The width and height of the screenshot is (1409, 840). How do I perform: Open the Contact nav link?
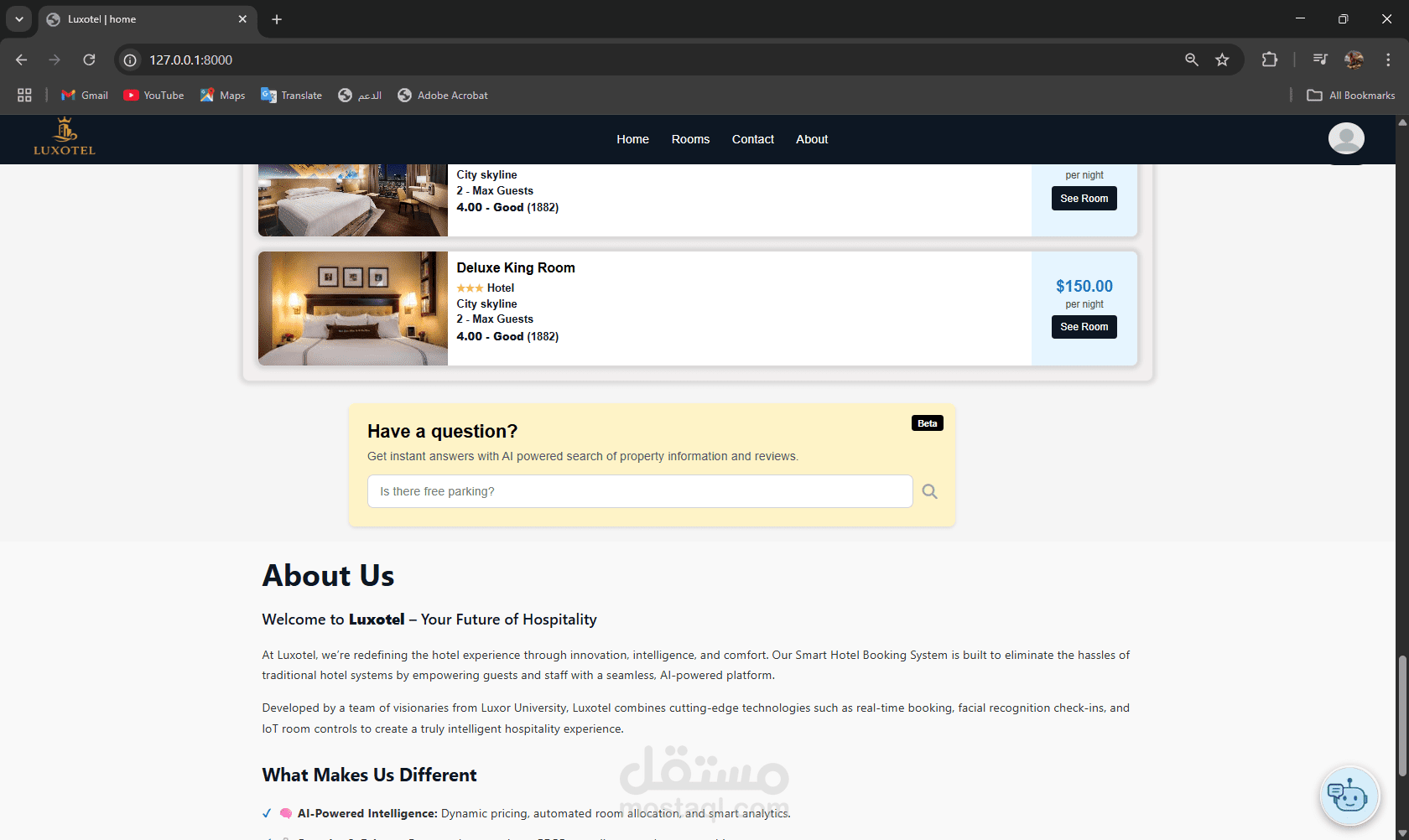(752, 139)
